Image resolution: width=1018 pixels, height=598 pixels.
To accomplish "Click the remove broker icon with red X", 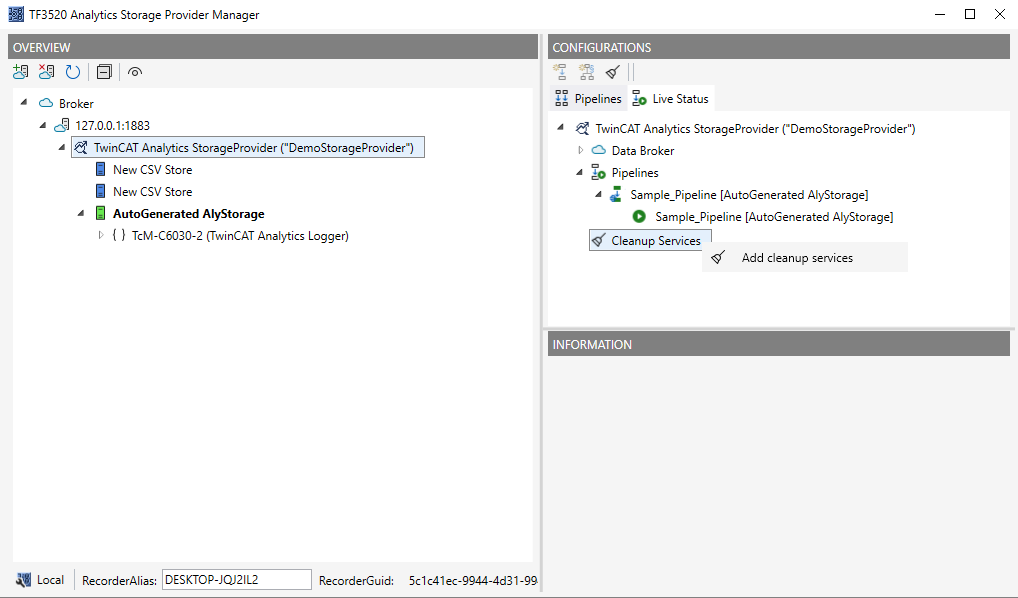I will click(x=46, y=72).
